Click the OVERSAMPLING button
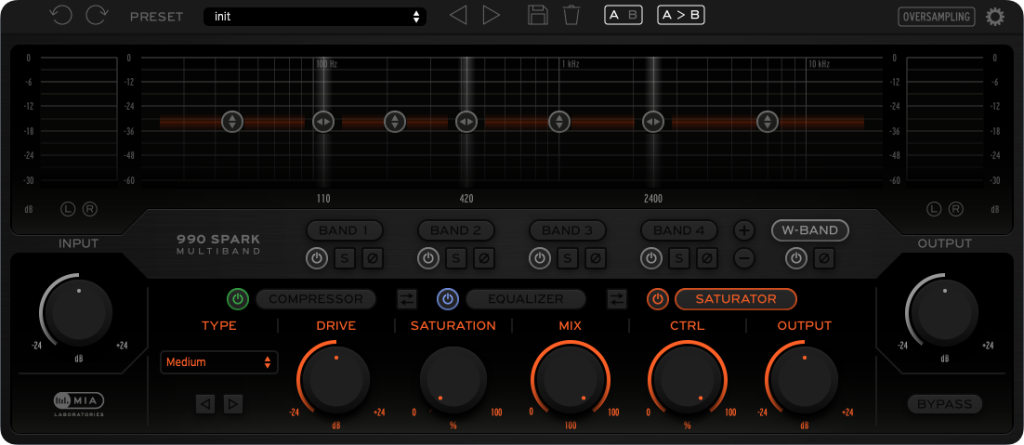The height and width of the screenshot is (445, 1024). [936, 16]
